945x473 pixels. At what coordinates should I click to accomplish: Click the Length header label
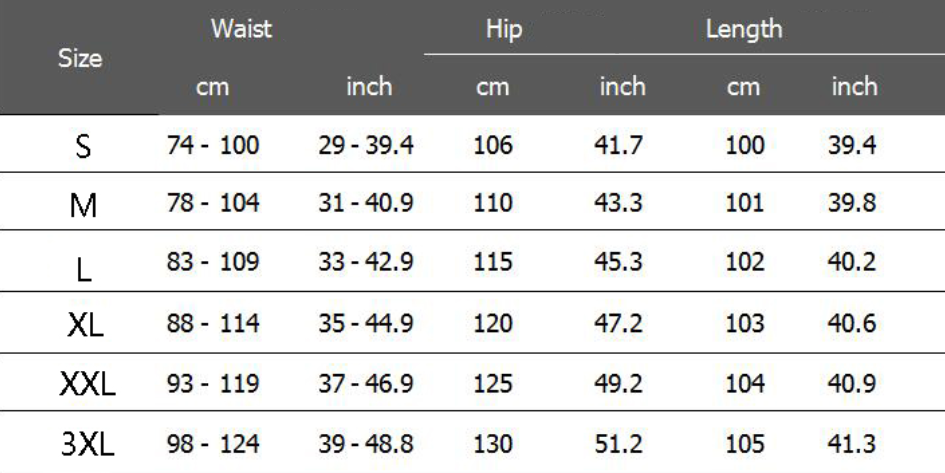click(x=743, y=30)
